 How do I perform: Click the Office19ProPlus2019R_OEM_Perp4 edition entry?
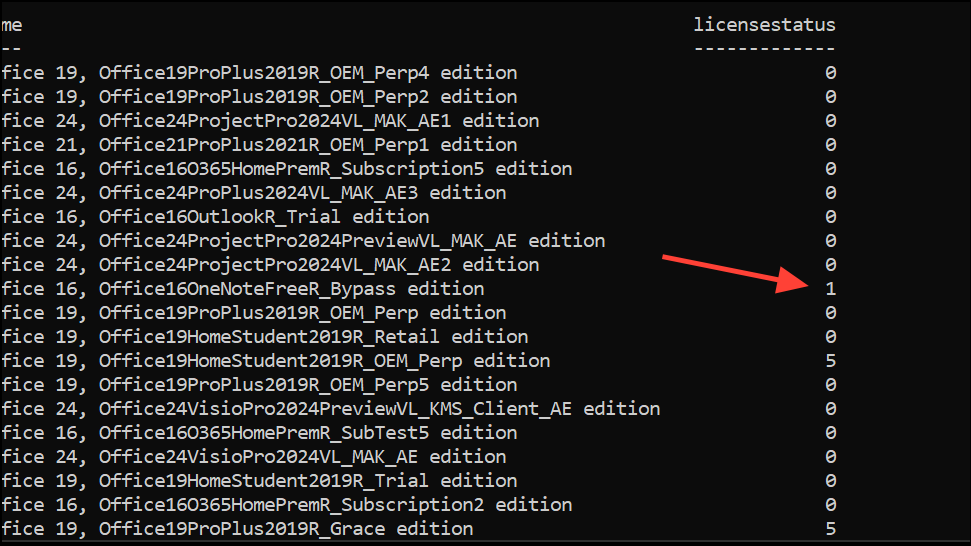307,73
